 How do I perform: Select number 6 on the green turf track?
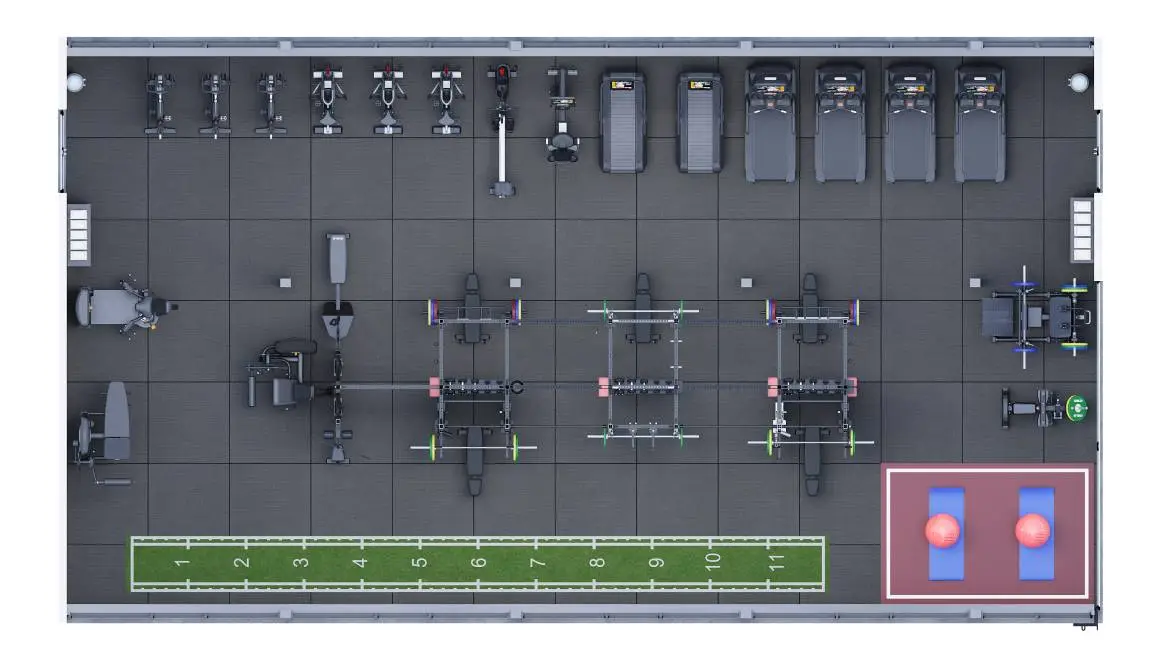[x=479, y=564]
